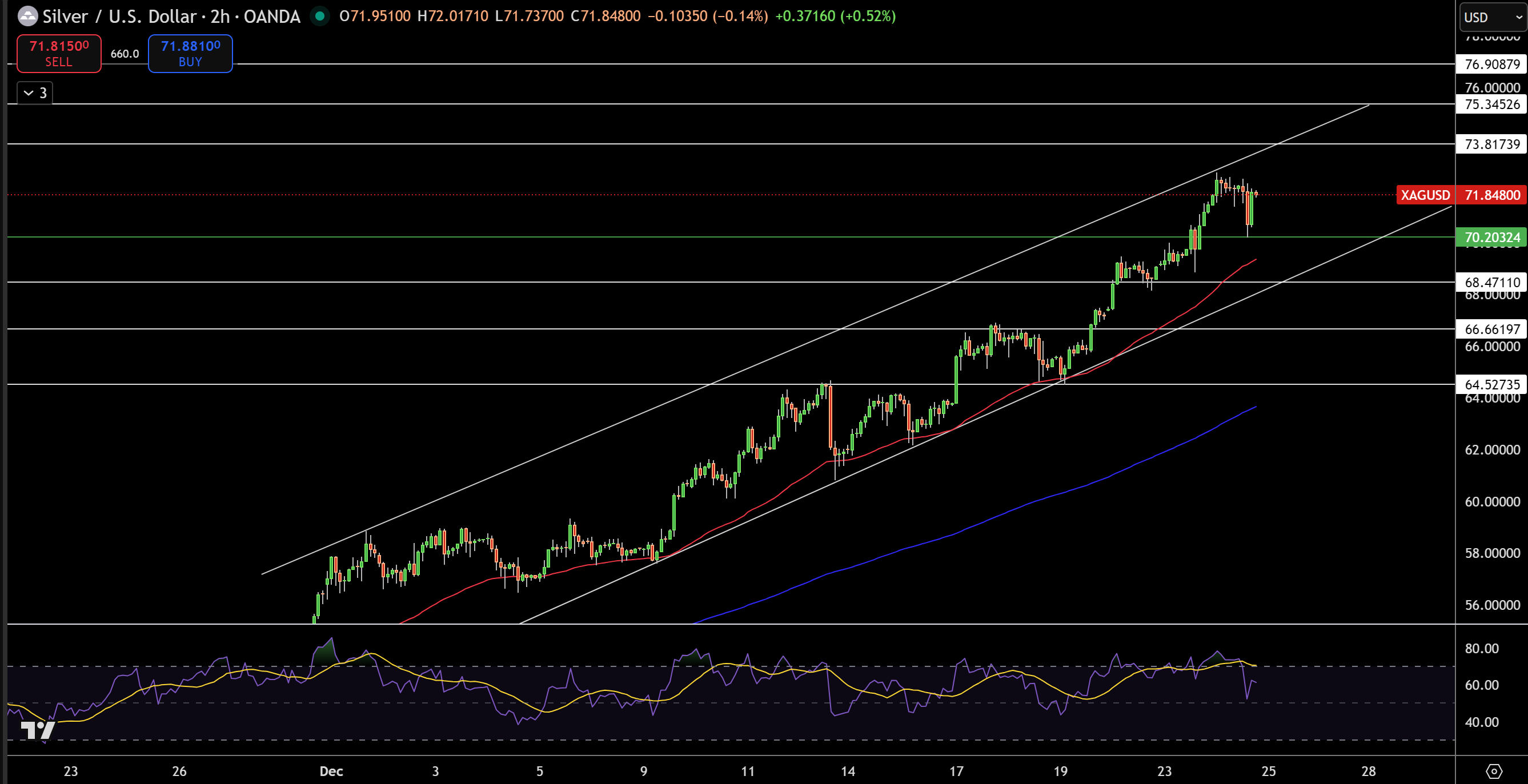Click the RSI 40.00 axis label
Image resolution: width=1528 pixels, height=784 pixels.
(x=1481, y=722)
